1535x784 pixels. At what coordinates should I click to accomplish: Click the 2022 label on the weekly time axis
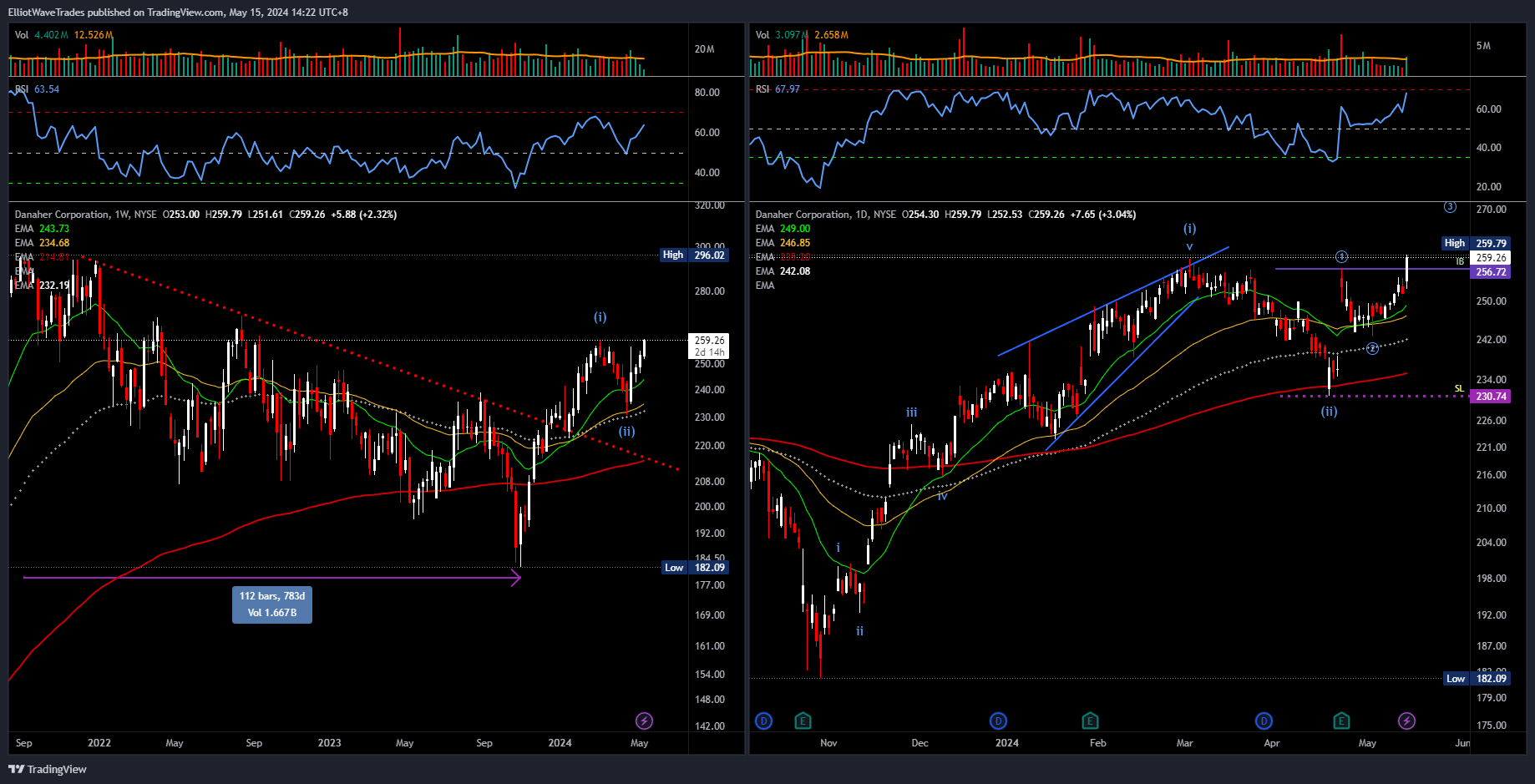click(99, 743)
